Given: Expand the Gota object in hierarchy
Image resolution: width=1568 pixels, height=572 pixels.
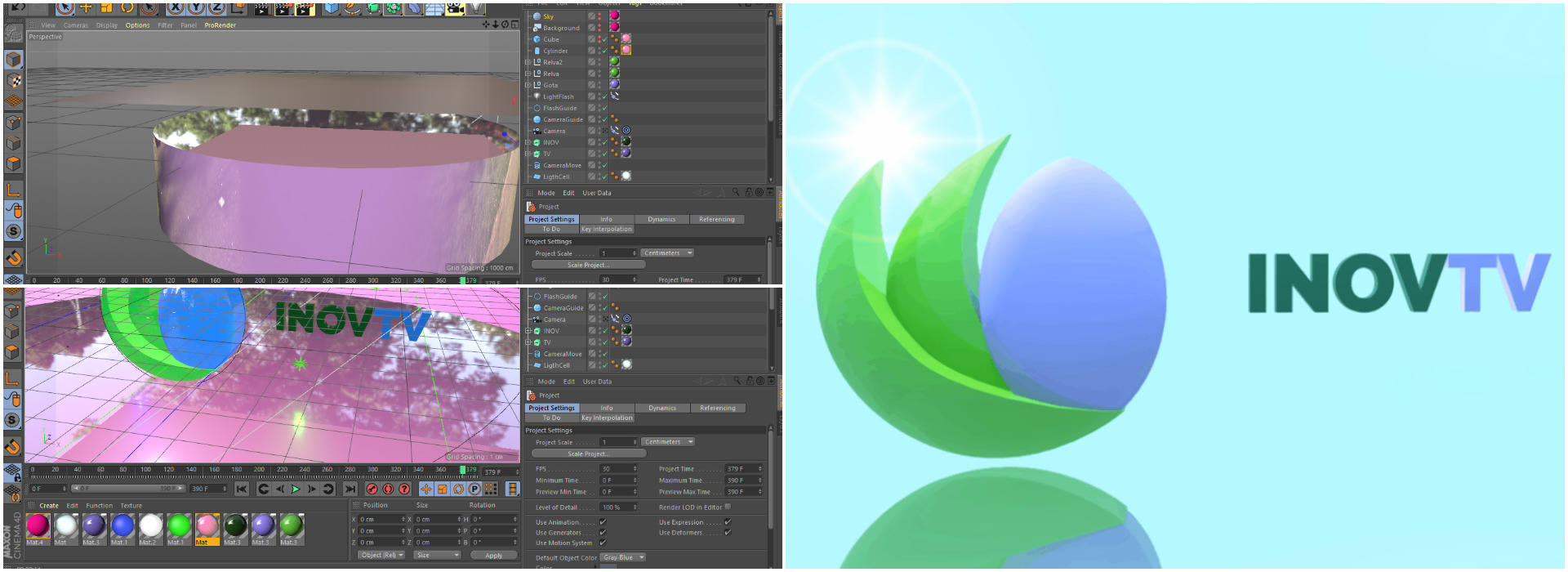Looking at the screenshot, I should 528,85.
